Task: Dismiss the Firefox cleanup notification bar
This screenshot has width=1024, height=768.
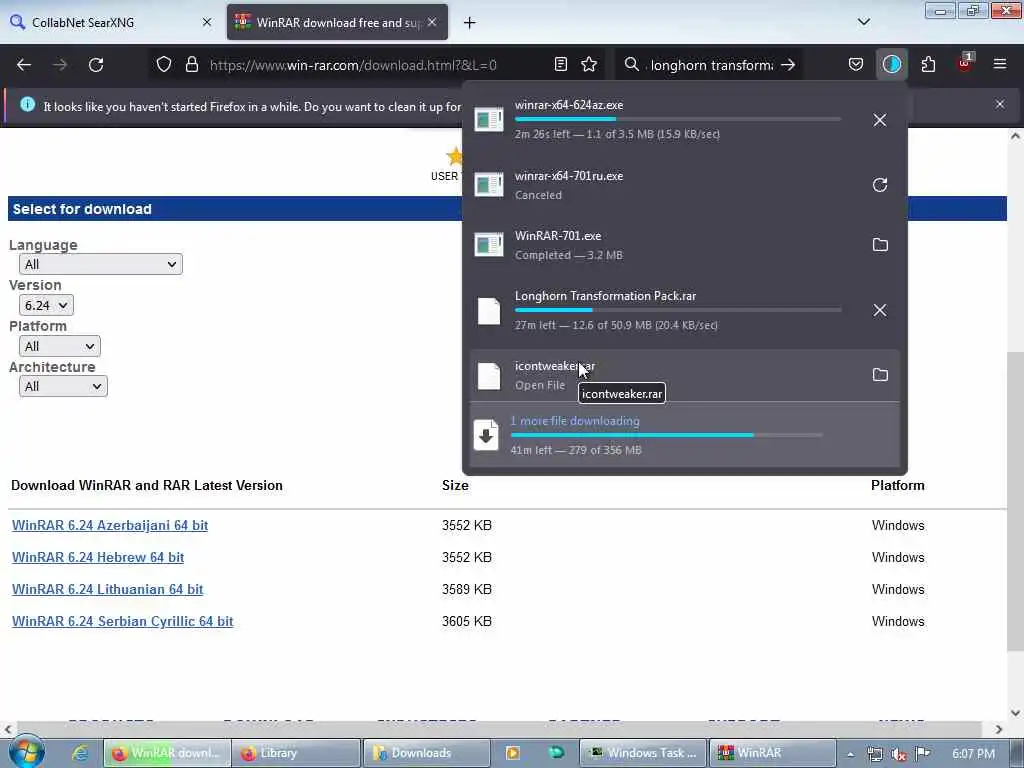Action: pos(1000,104)
